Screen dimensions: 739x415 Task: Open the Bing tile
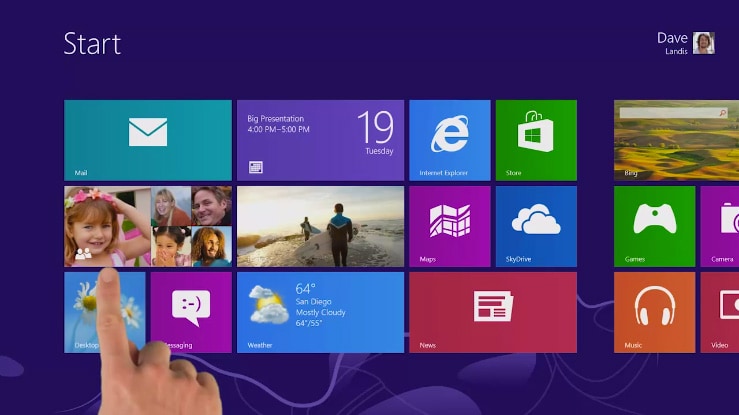click(x=676, y=140)
